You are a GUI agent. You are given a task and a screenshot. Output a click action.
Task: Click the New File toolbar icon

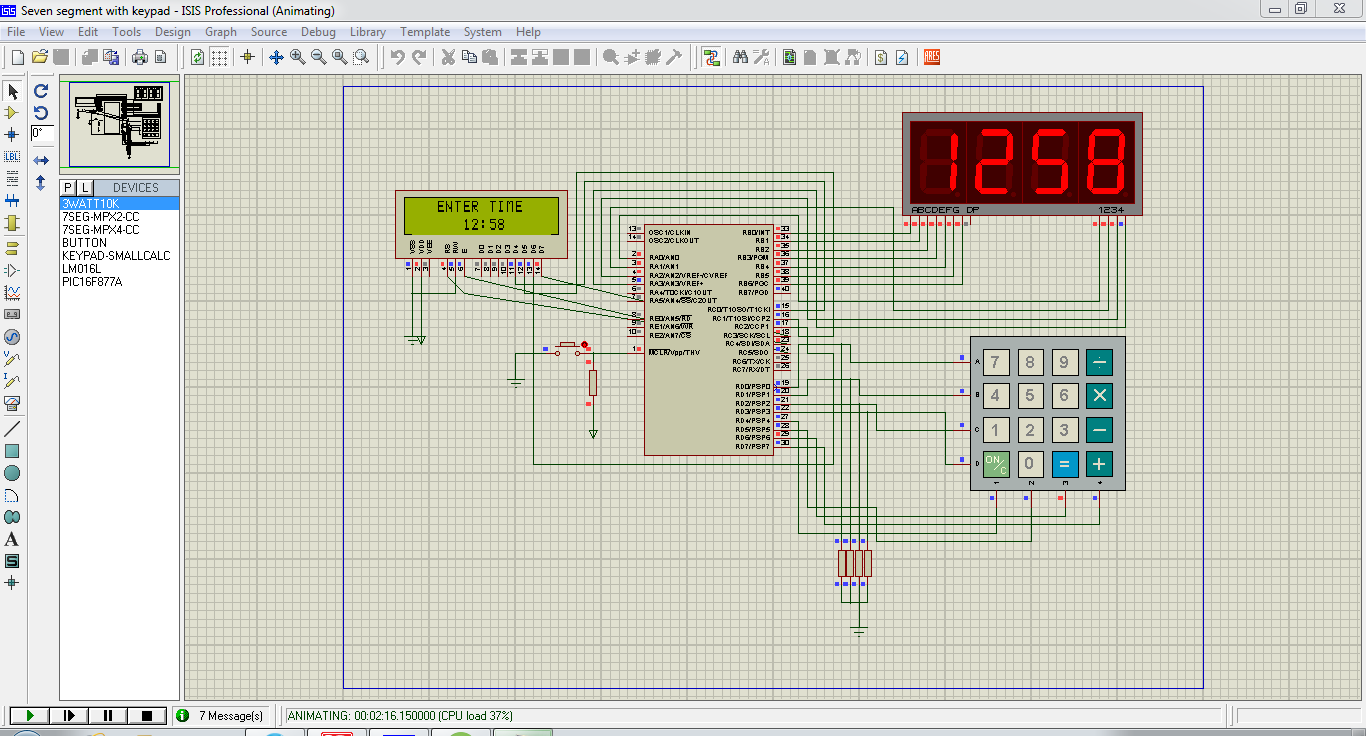click(18, 57)
